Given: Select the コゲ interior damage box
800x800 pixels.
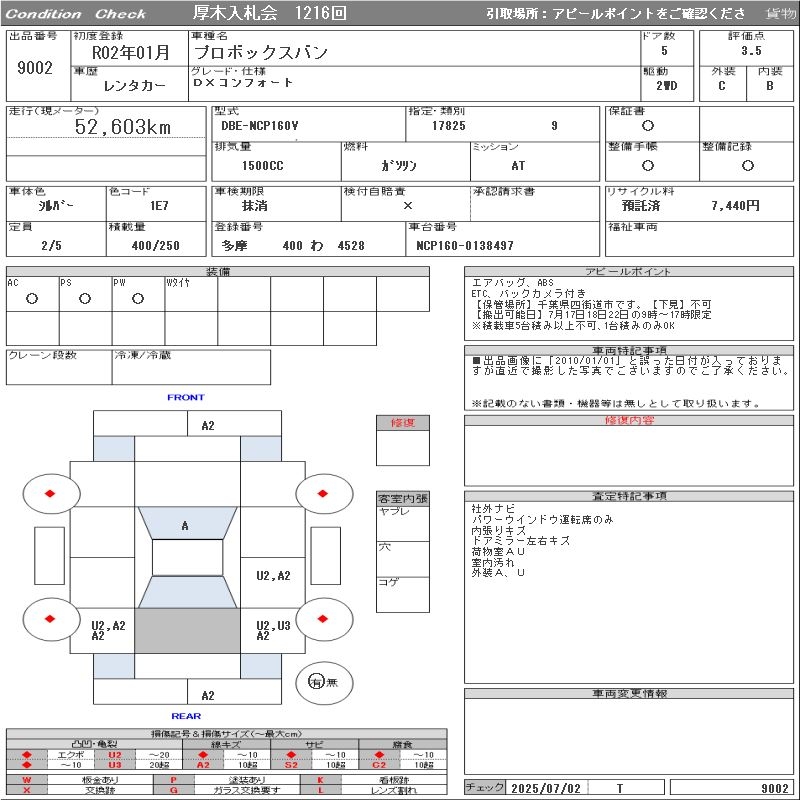Looking at the screenshot, I should click(x=403, y=594).
